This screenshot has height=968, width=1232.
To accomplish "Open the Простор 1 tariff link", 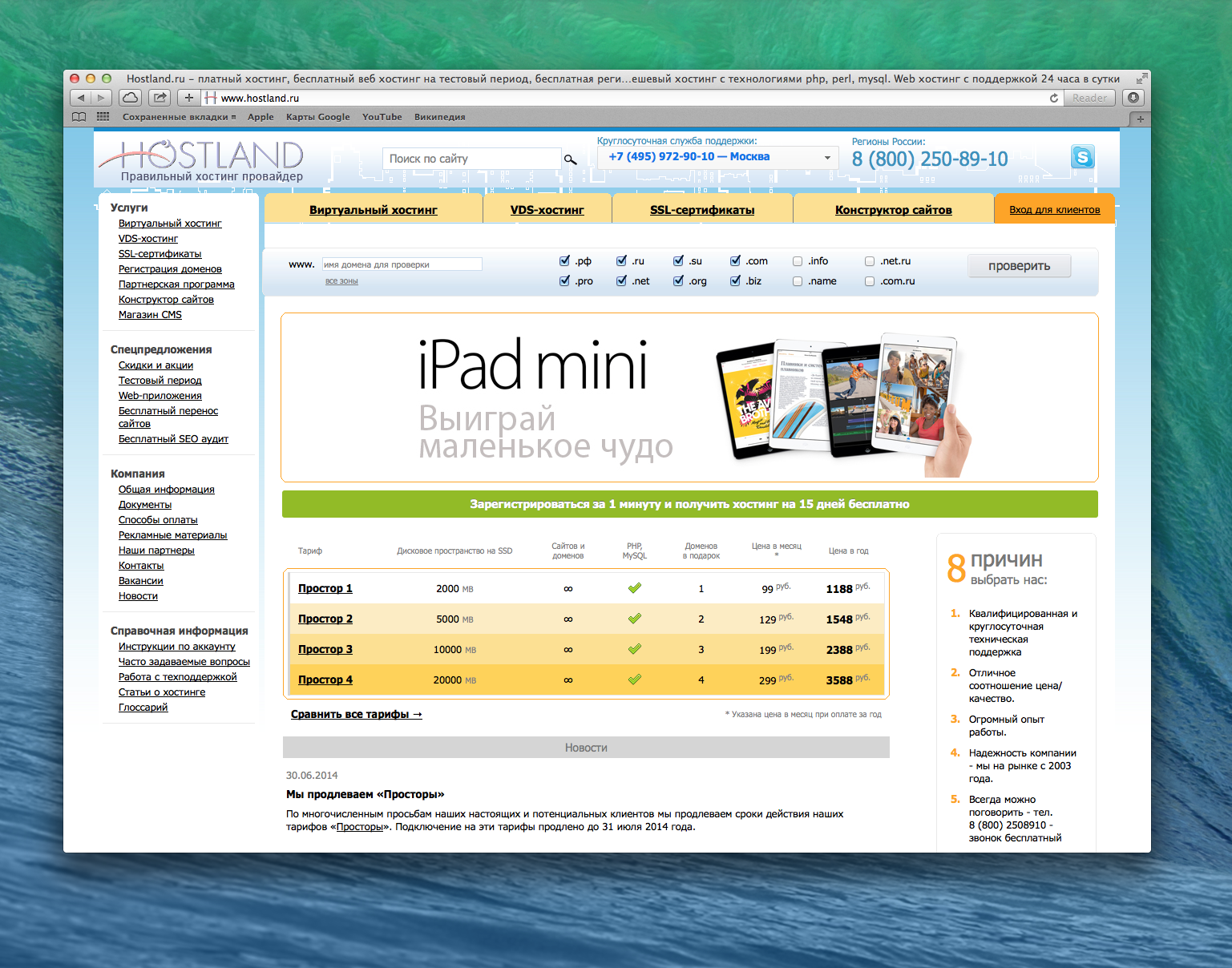I will coord(325,588).
